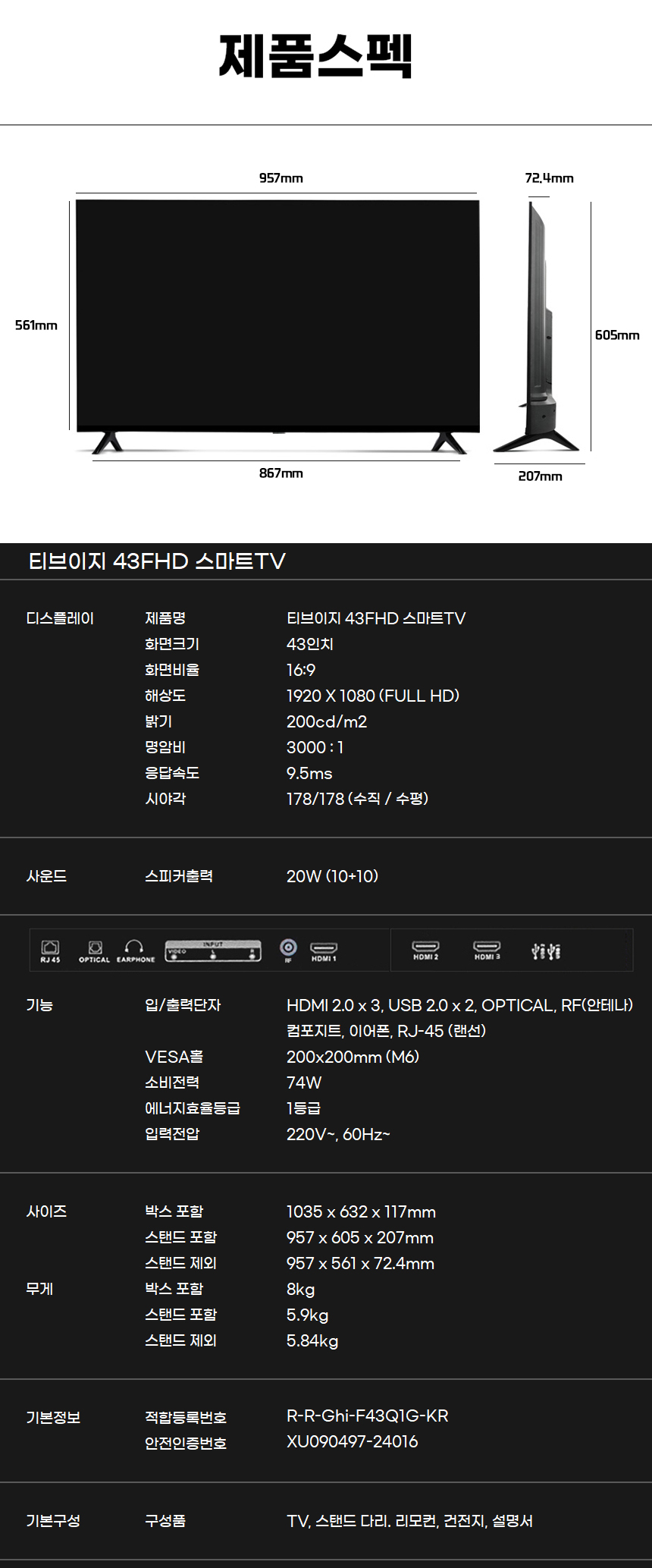
Task: Click the 957mm width dimension label
Action: click(281, 178)
